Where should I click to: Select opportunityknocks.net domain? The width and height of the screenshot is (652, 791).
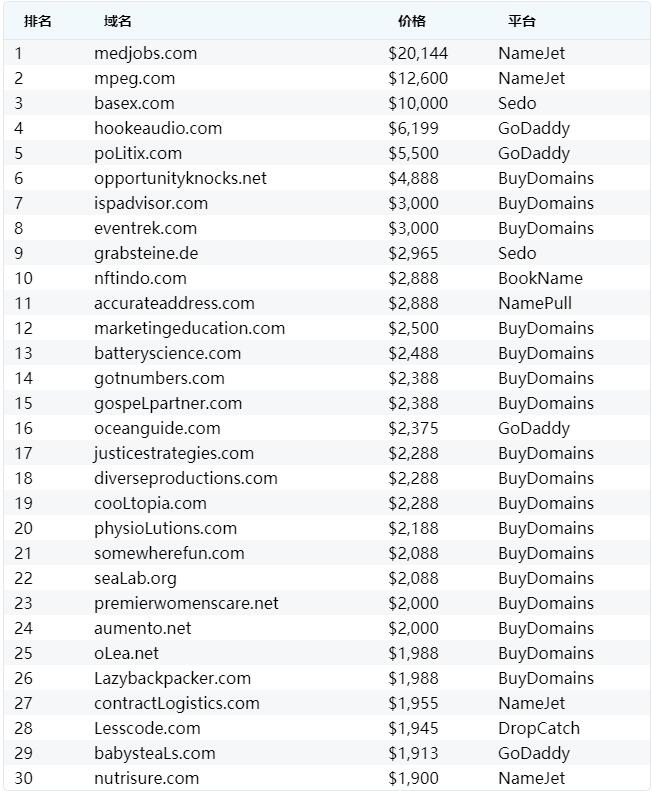pyautogui.click(x=180, y=178)
